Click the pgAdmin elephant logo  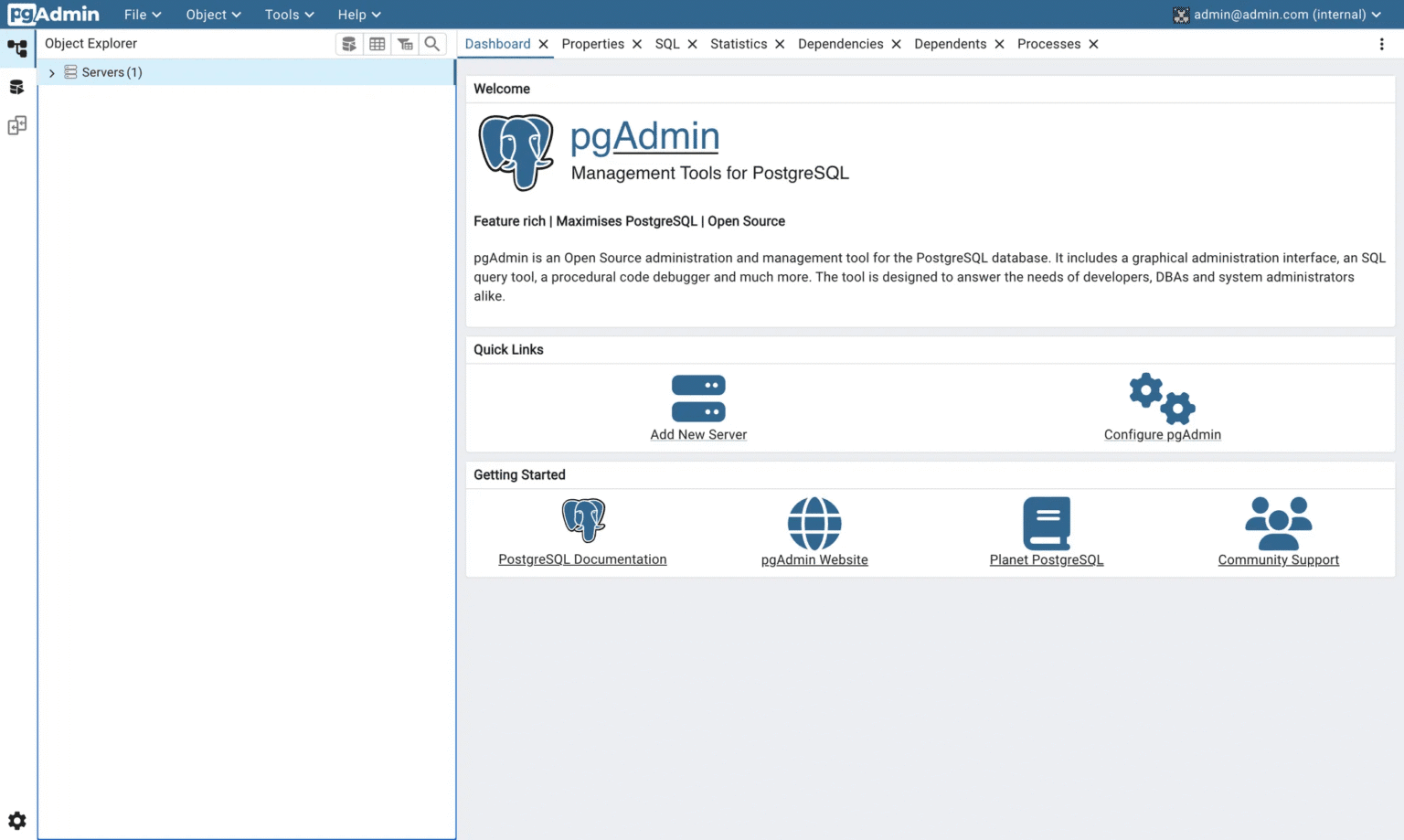pyautogui.click(x=52, y=14)
